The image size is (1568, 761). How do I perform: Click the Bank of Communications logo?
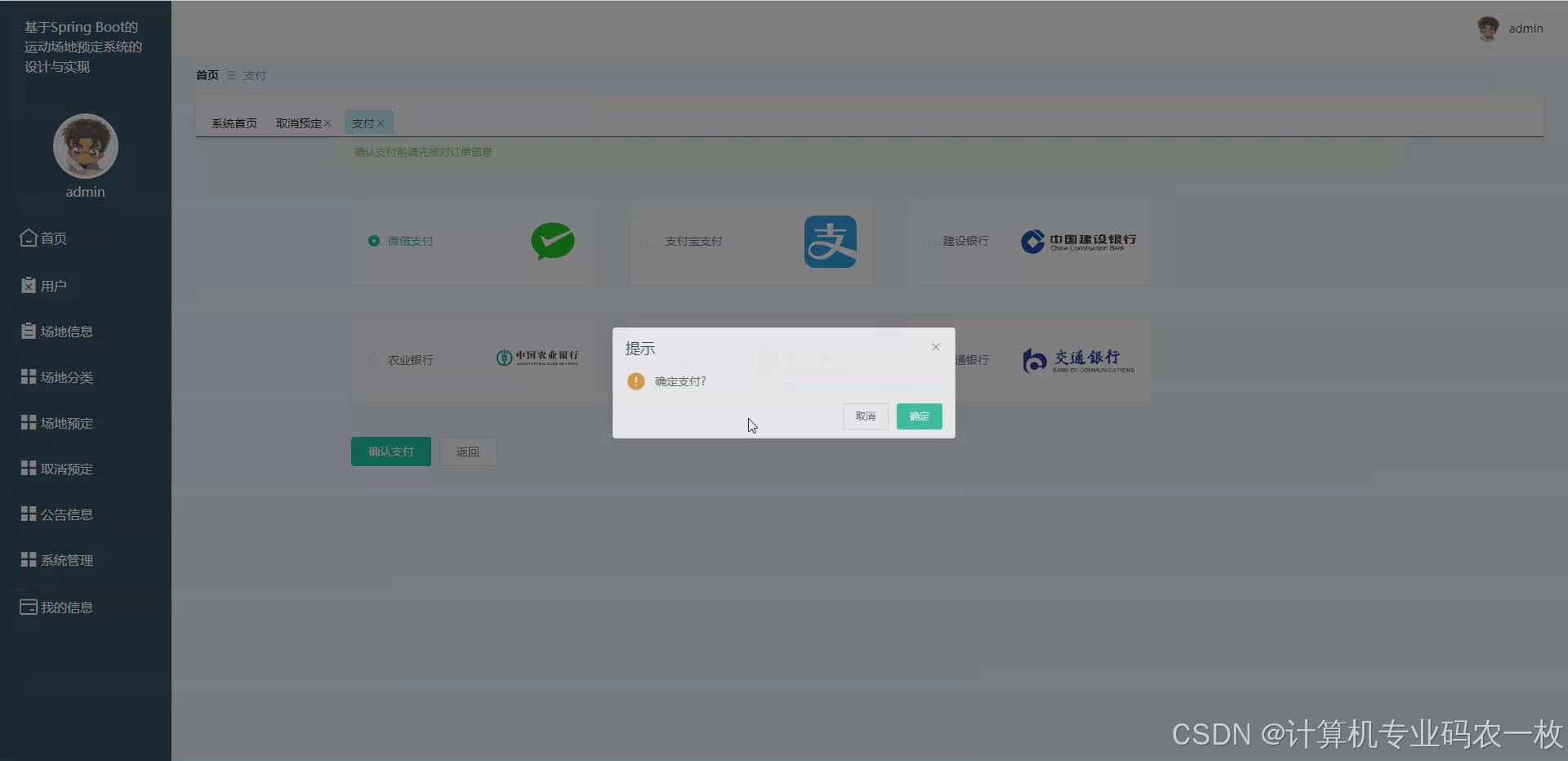[1078, 360]
